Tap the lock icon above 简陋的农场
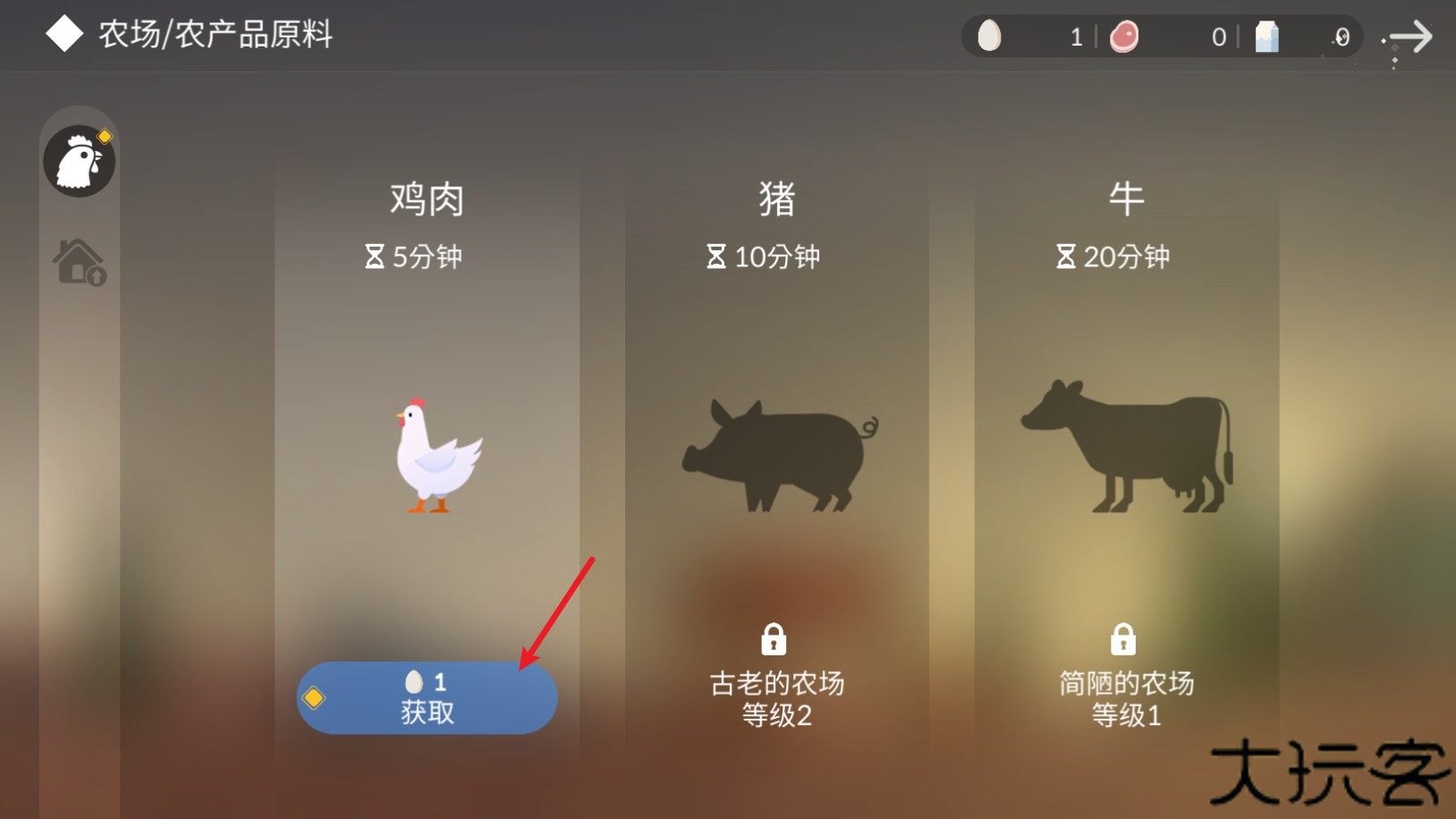The height and width of the screenshot is (819, 1456). pos(1123,639)
